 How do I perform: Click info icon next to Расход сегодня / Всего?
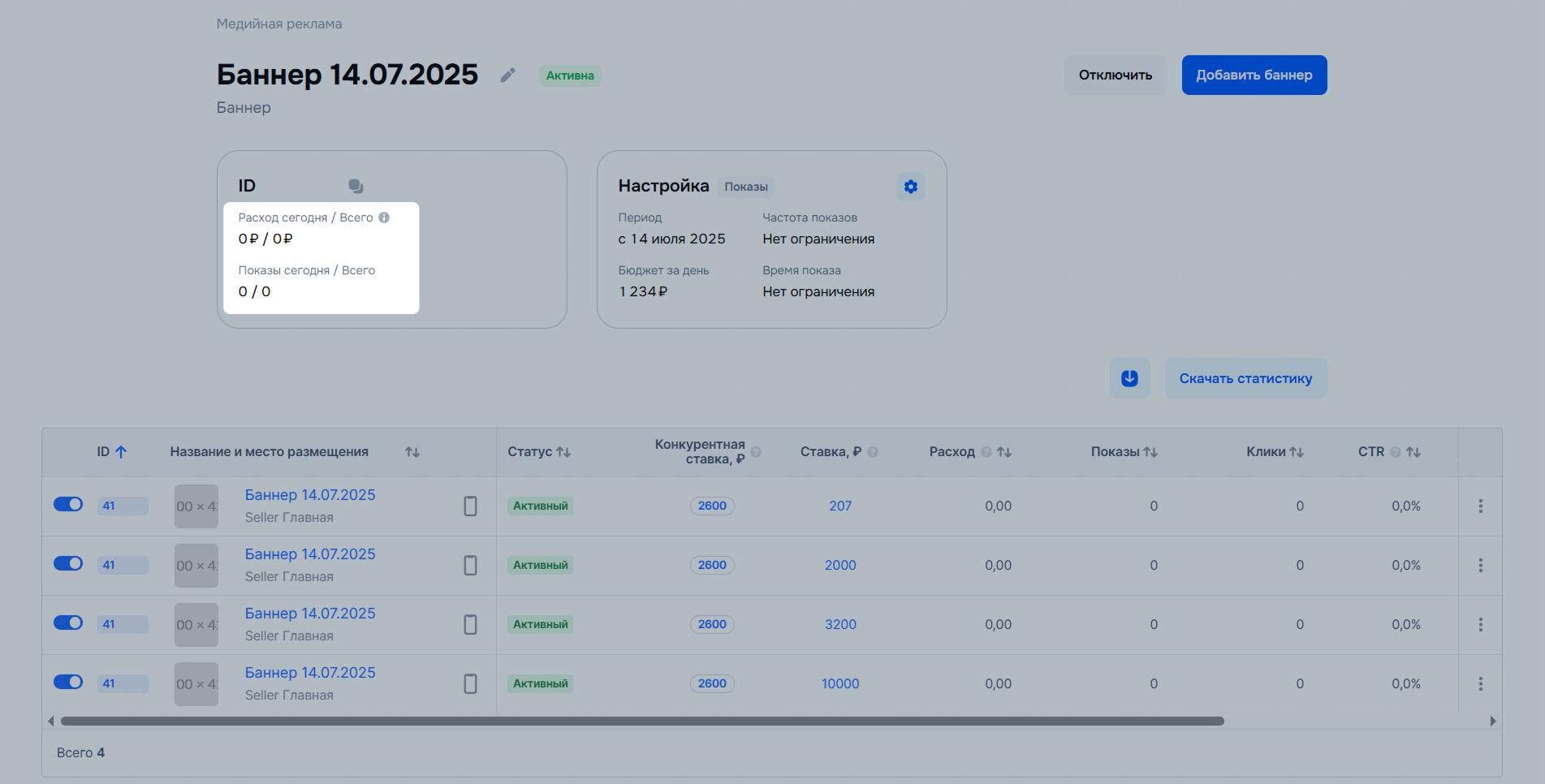click(x=384, y=218)
